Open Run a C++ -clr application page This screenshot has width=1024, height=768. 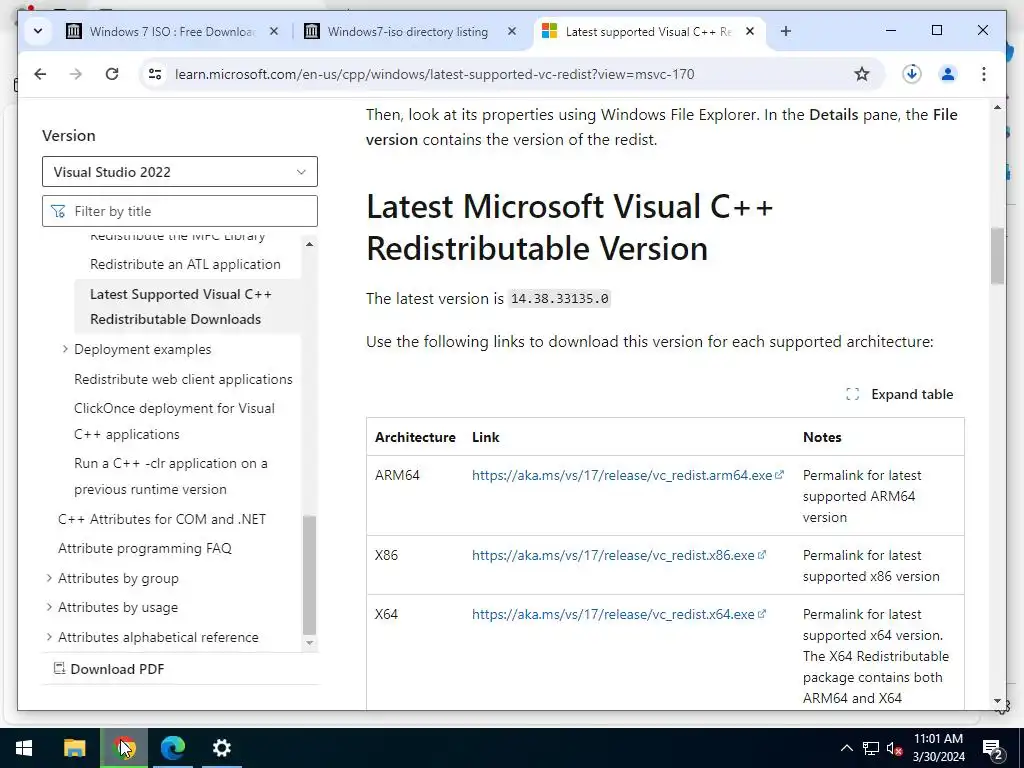[x=170, y=476]
